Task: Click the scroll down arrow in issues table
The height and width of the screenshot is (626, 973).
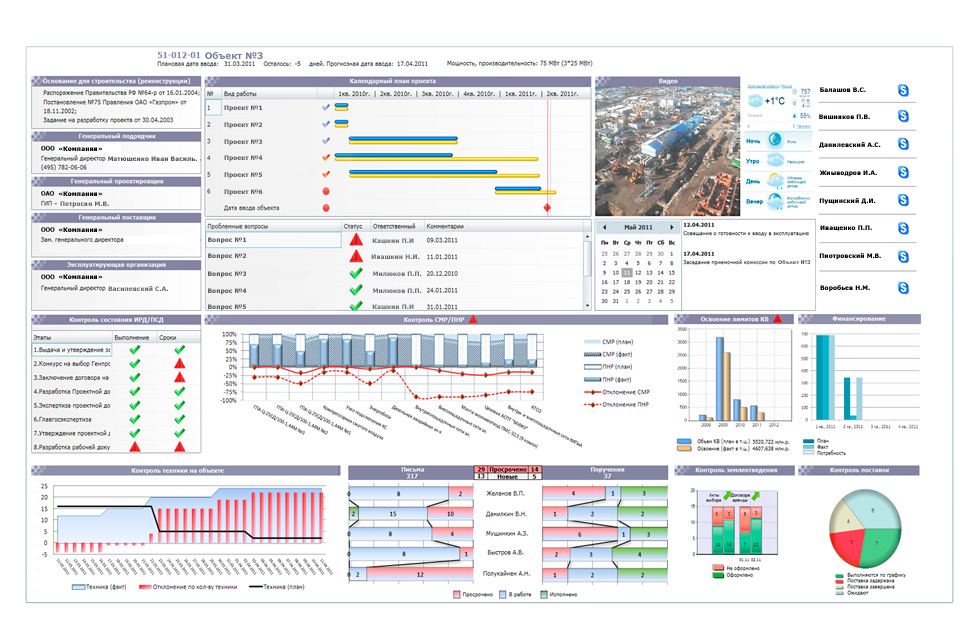Action: point(587,306)
